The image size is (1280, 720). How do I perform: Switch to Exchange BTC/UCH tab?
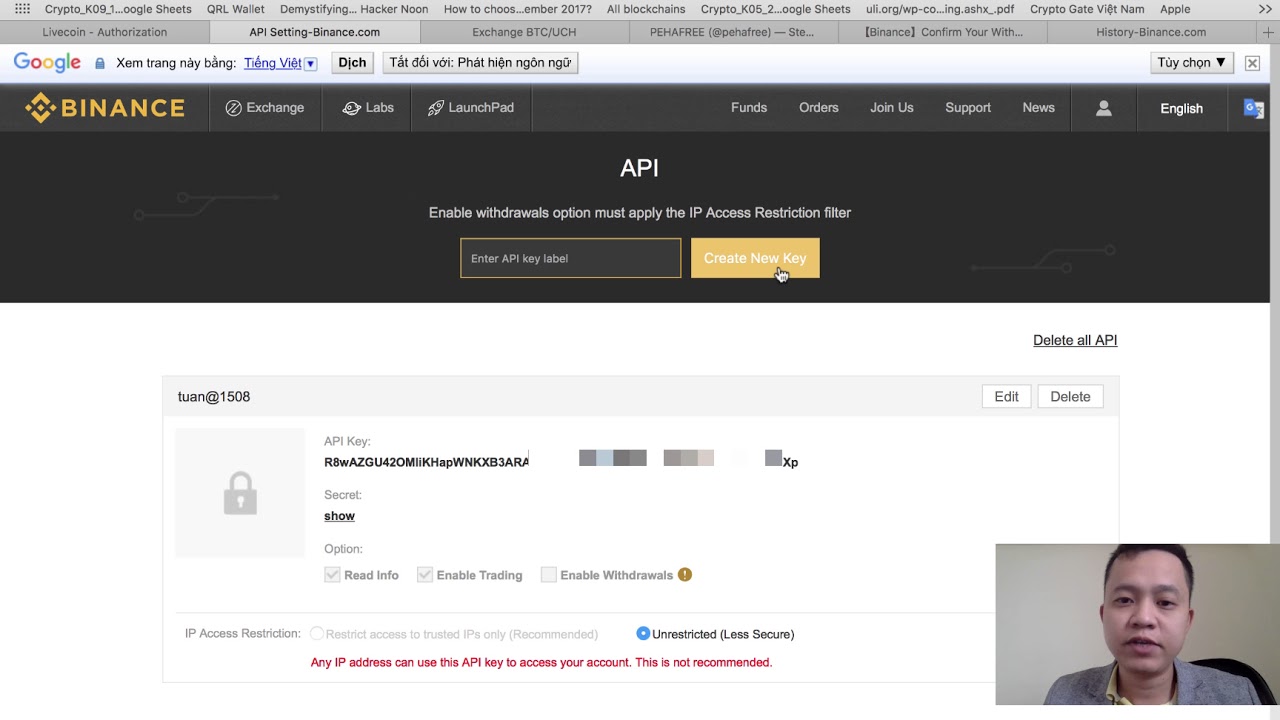524,32
